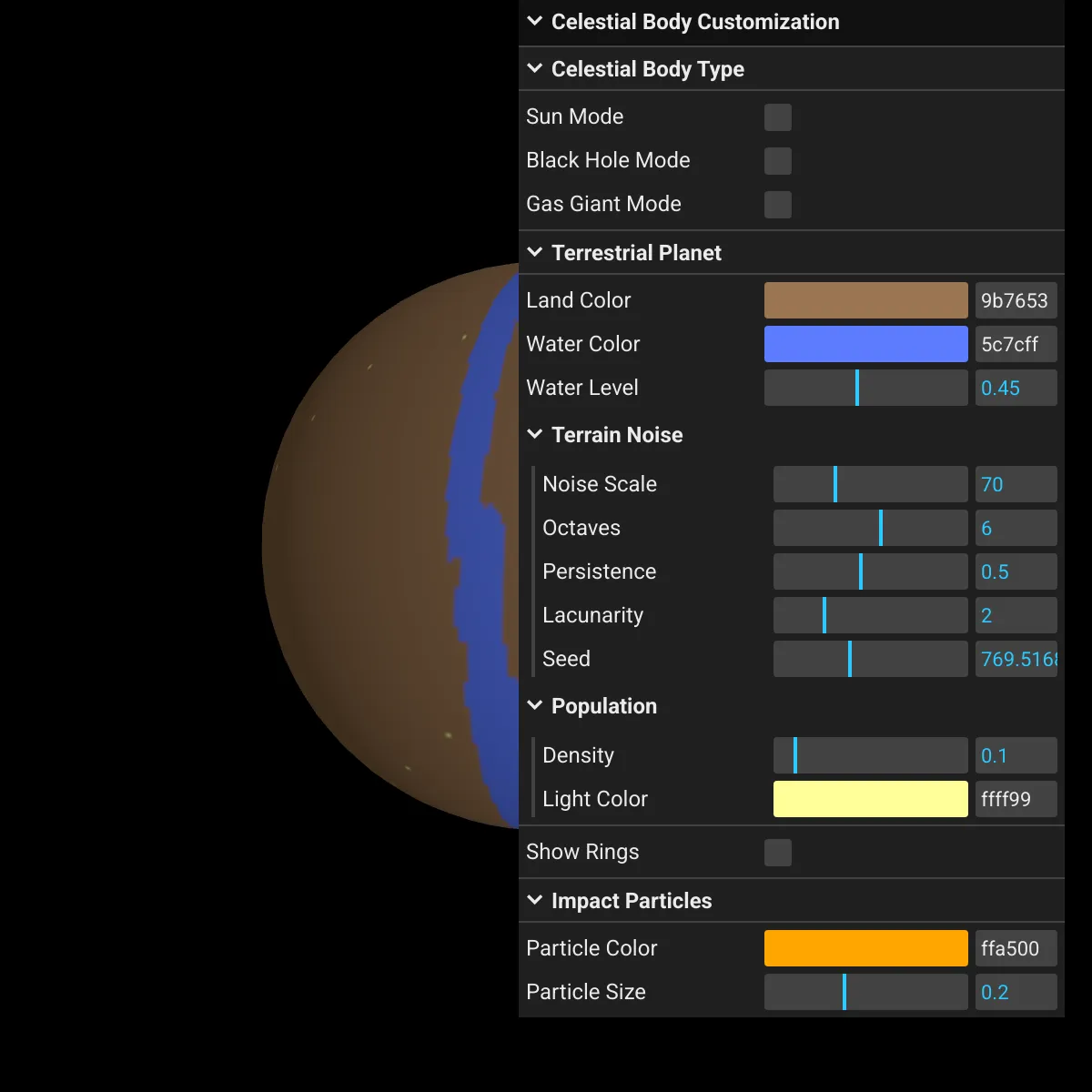Click the Black Hole Mode label
1092x1092 pixels.
608,160
